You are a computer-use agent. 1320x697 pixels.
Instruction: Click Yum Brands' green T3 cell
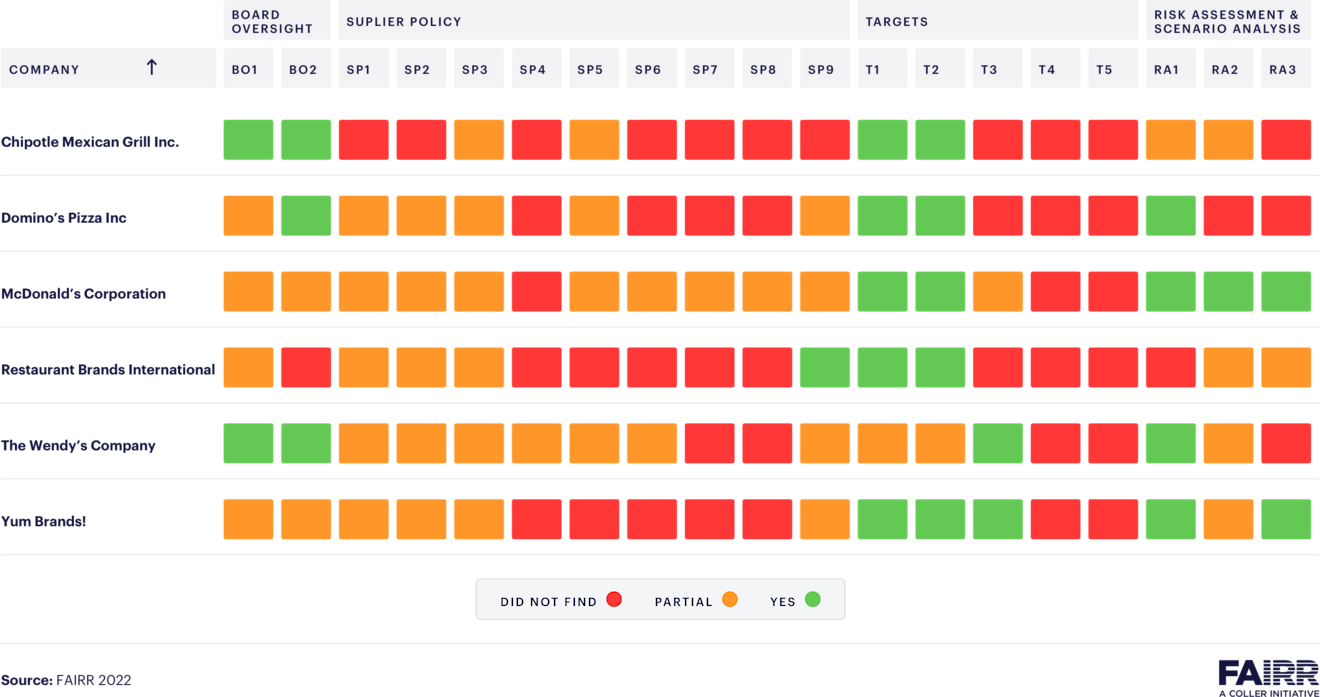[998, 520]
